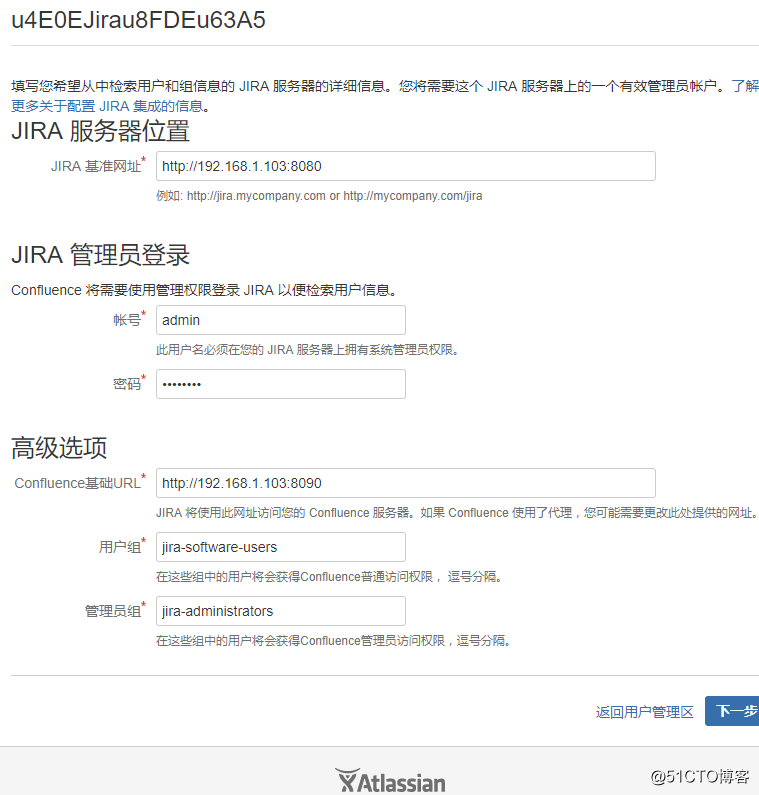The image size is (759, 795).
Task: Click the JIRA 基准网址 label
Action: (x=96, y=166)
